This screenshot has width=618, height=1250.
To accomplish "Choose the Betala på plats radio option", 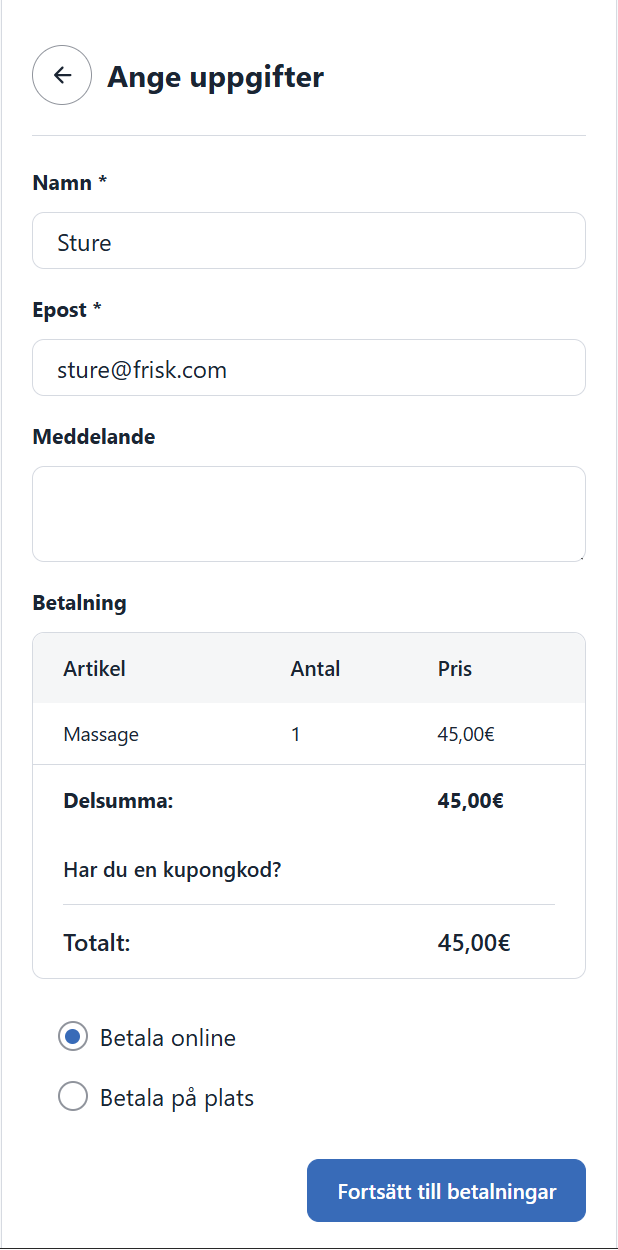I will pos(73,1097).
